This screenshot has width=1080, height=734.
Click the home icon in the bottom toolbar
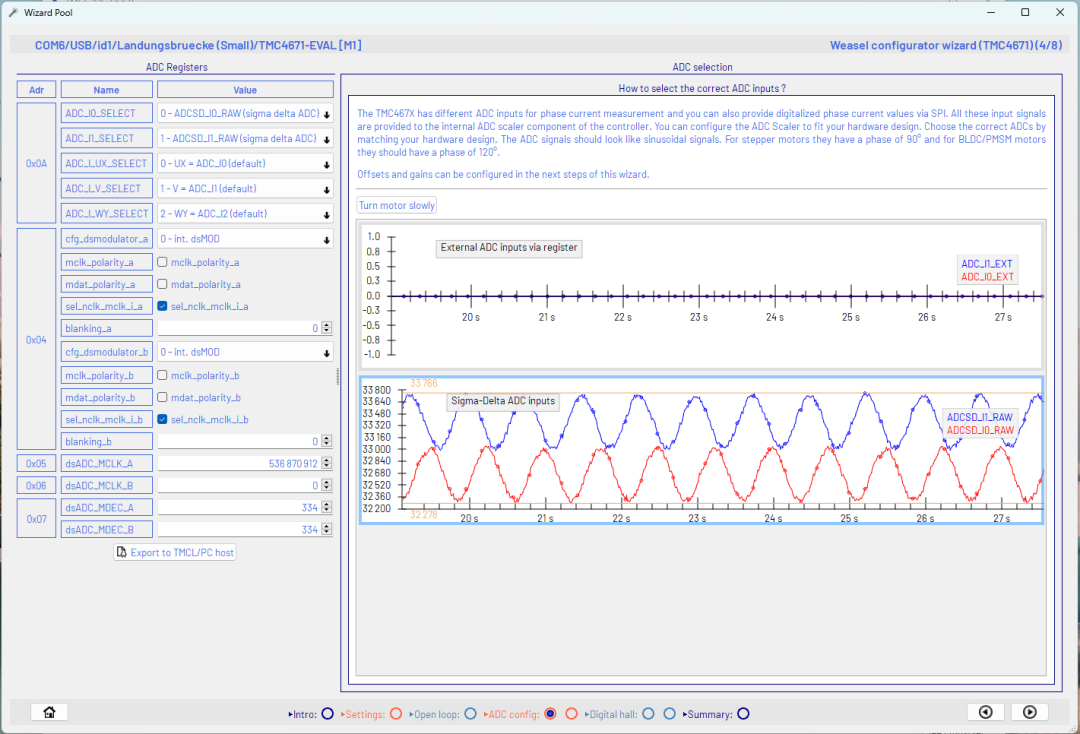pos(48,711)
